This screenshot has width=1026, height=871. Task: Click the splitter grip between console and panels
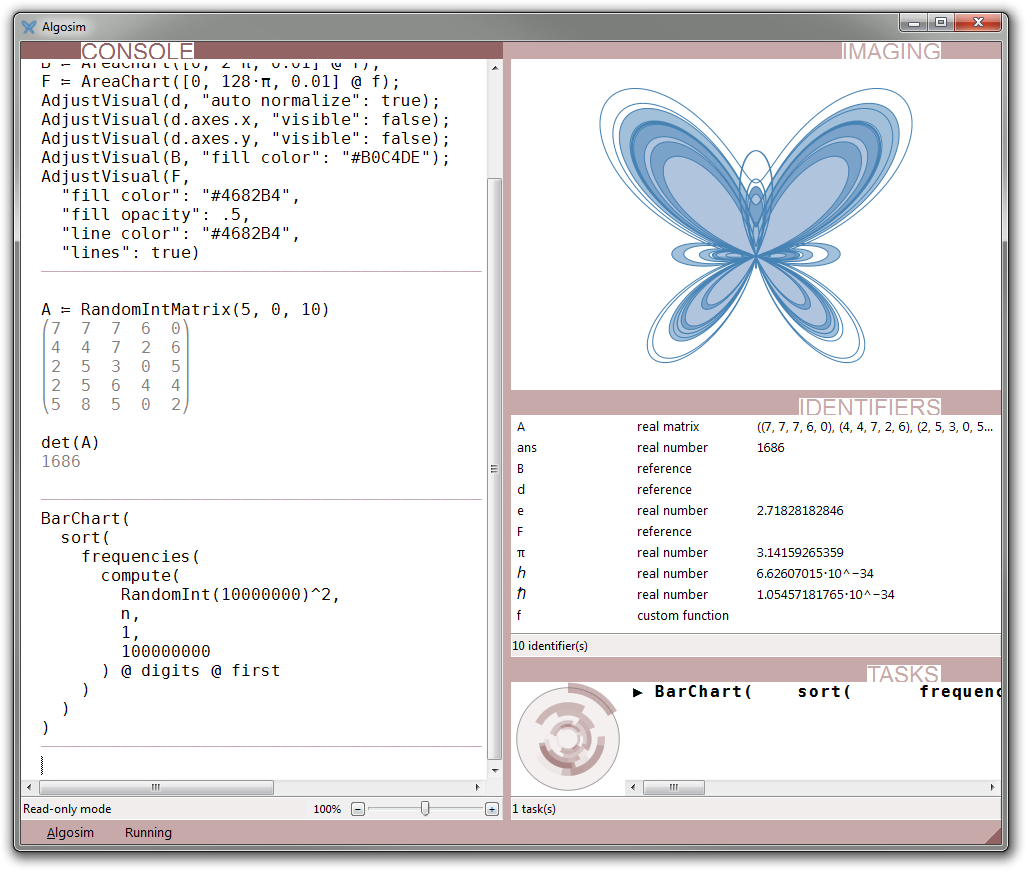492,469
